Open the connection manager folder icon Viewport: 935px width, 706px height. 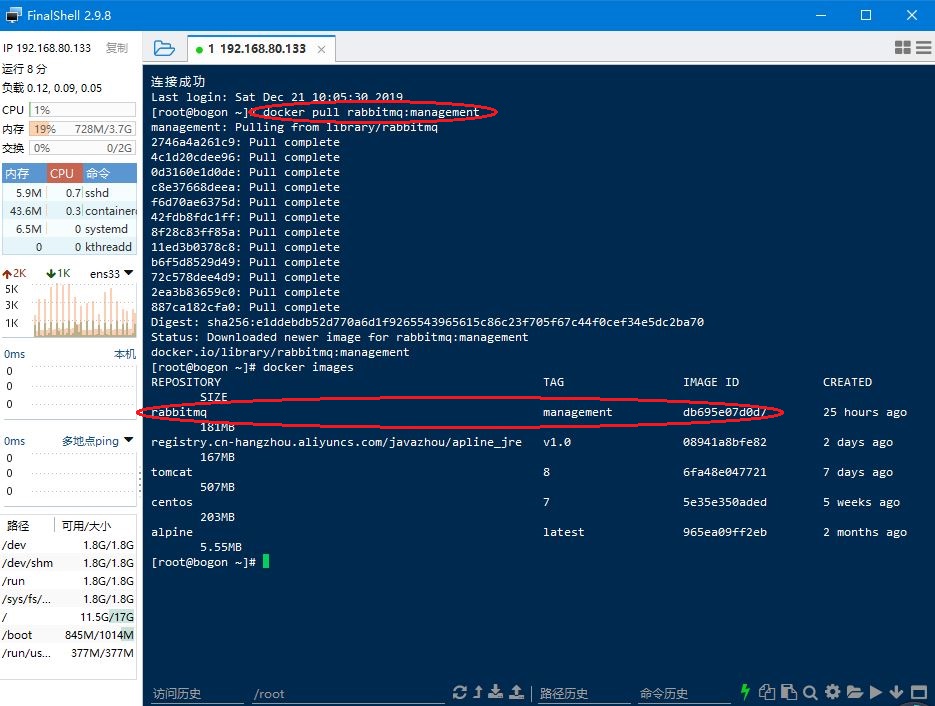164,48
